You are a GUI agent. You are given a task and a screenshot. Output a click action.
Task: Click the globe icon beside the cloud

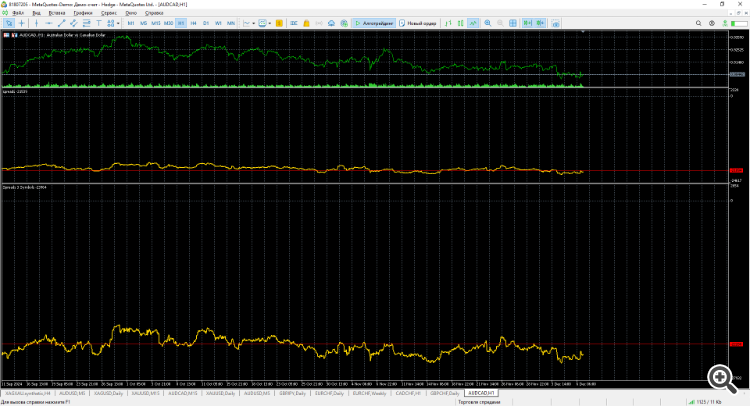click(344, 23)
